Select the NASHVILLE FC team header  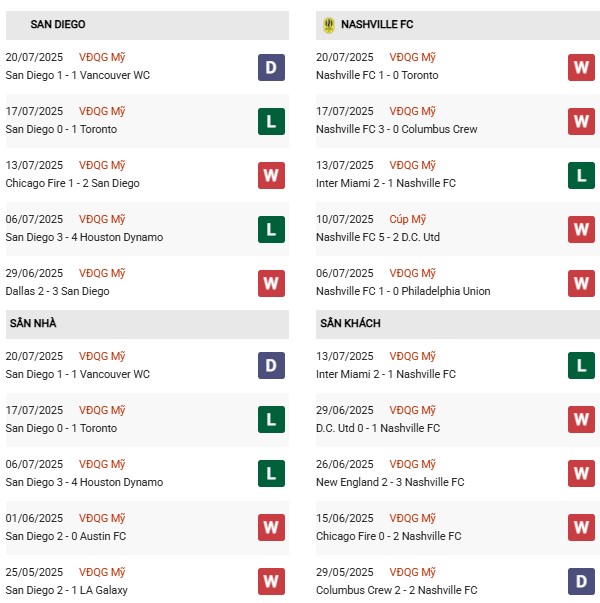click(377, 24)
